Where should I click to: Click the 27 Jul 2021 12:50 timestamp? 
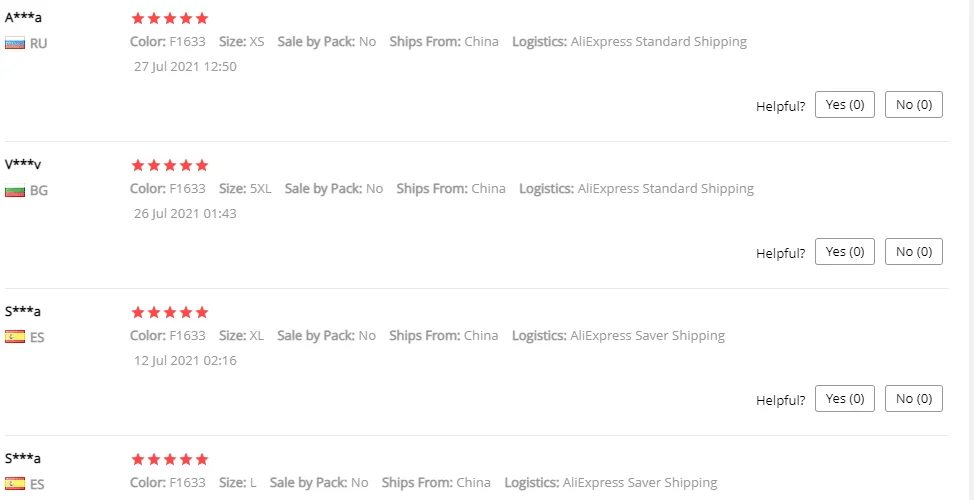pyautogui.click(x=185, y=66)
